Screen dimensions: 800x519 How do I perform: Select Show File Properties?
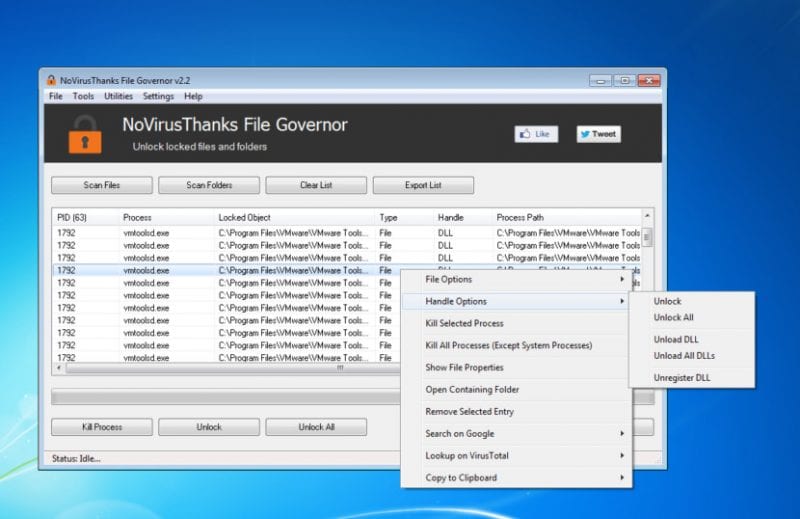[x=516, y=367]
